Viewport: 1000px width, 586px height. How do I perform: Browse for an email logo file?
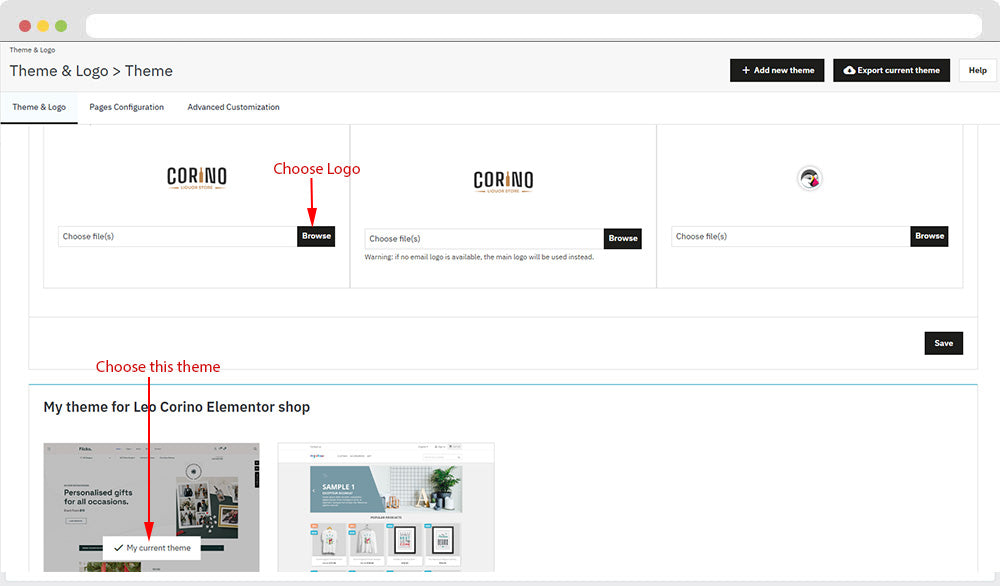click(623, 238)
